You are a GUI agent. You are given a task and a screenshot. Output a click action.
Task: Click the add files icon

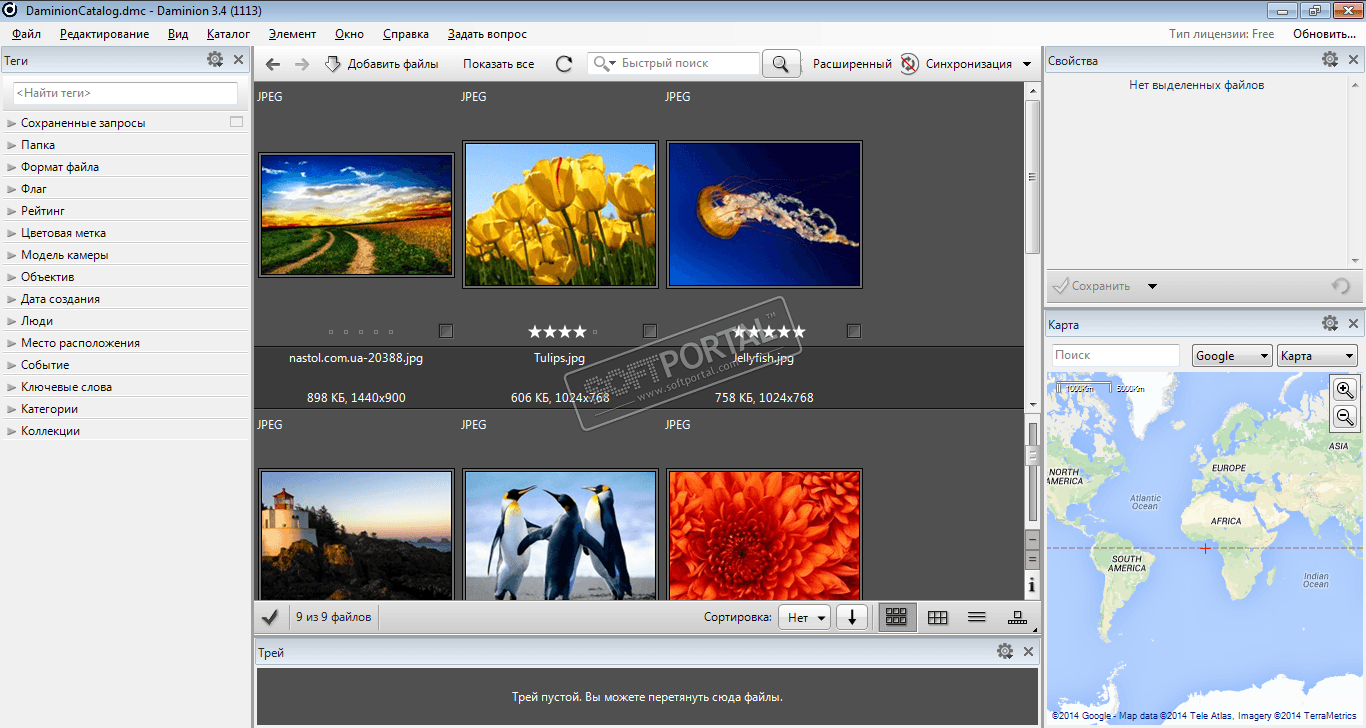coord(332,64)
